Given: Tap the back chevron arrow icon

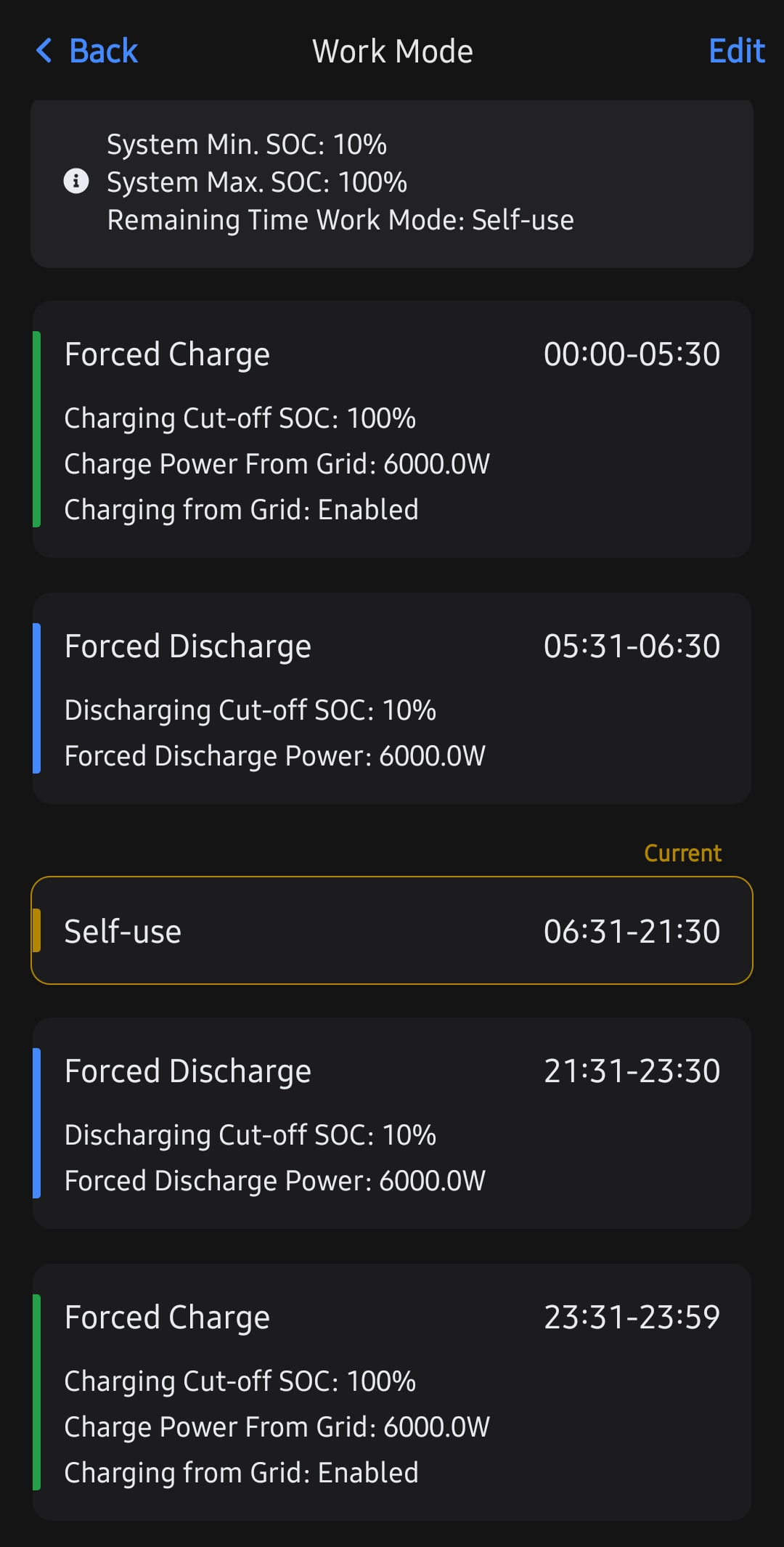Looking at the screenshot, I should click(x=44, y=51).
